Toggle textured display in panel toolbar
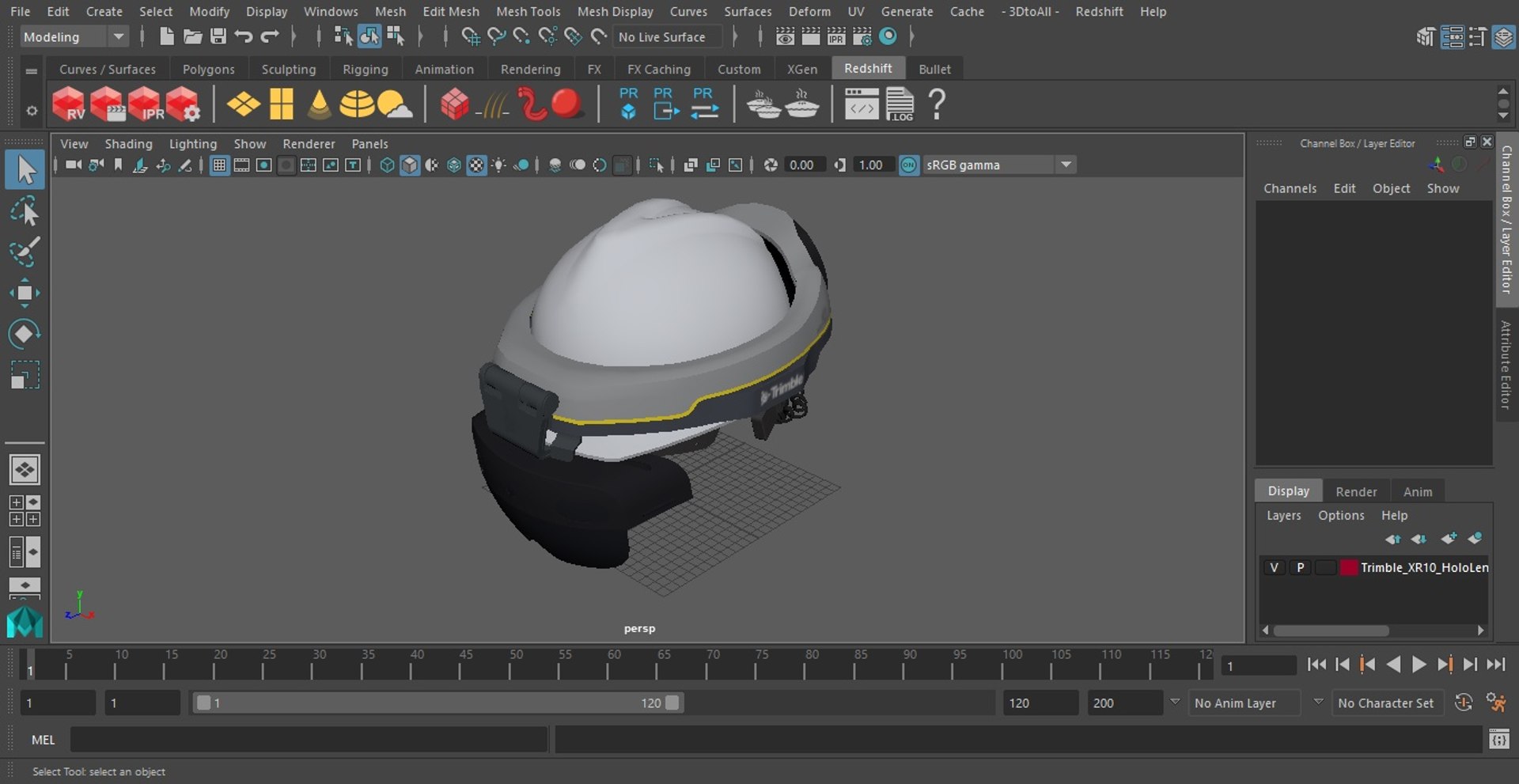Viewport: 1519px width, 784px height. (476, 165)
